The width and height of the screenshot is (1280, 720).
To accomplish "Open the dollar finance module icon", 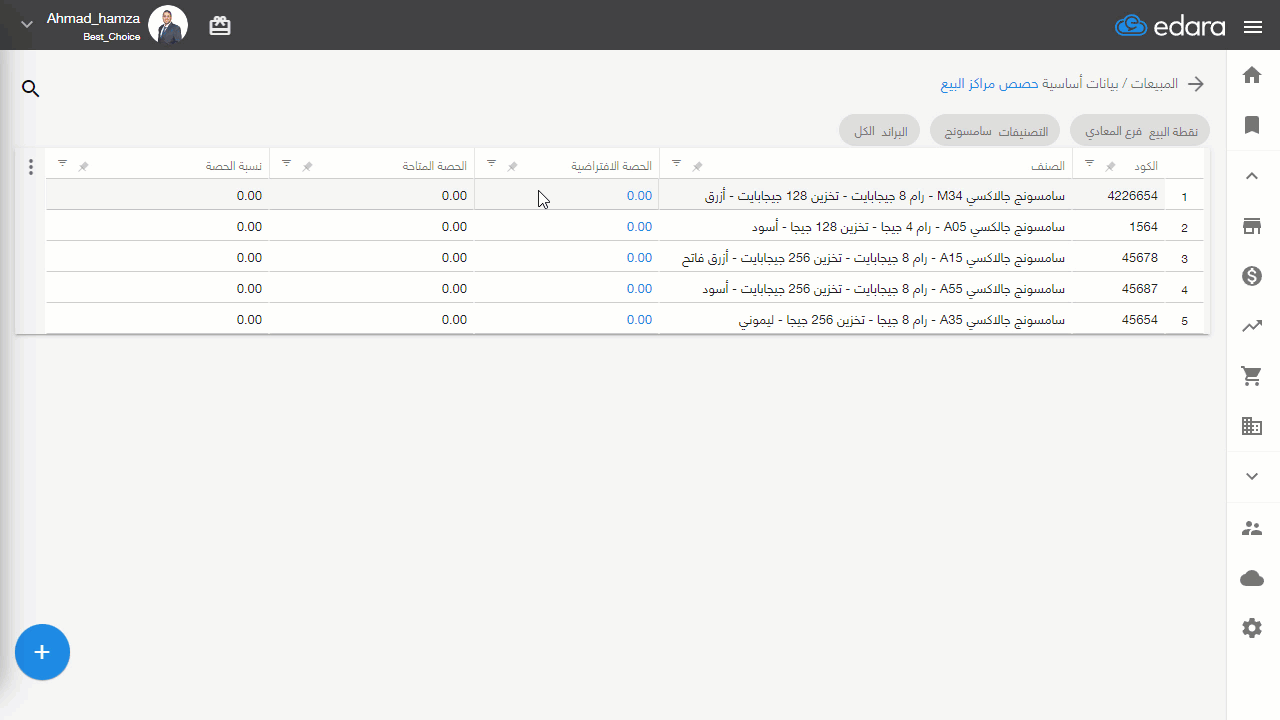I will coord(1252,276).
